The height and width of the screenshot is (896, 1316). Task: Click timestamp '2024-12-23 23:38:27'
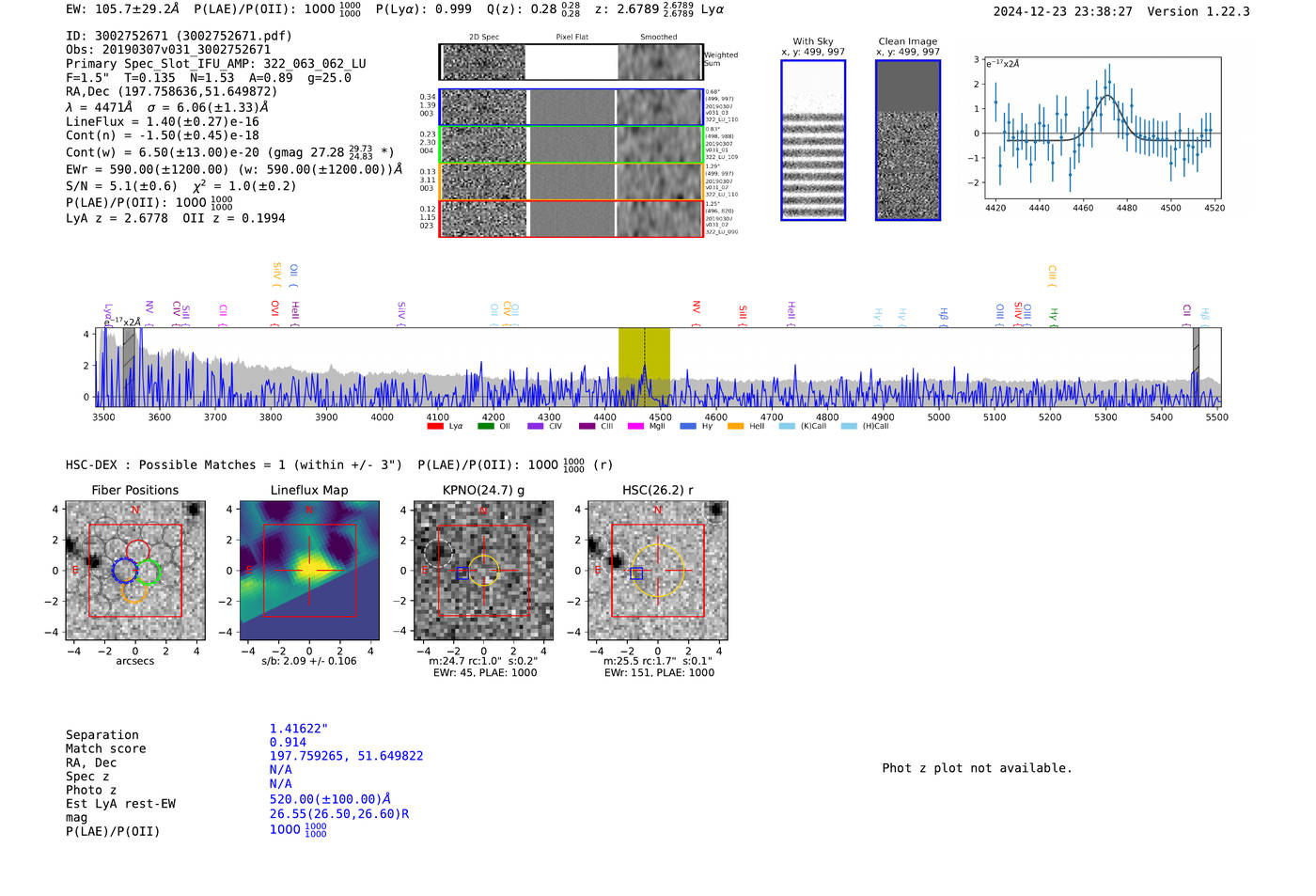(1062, 11)
